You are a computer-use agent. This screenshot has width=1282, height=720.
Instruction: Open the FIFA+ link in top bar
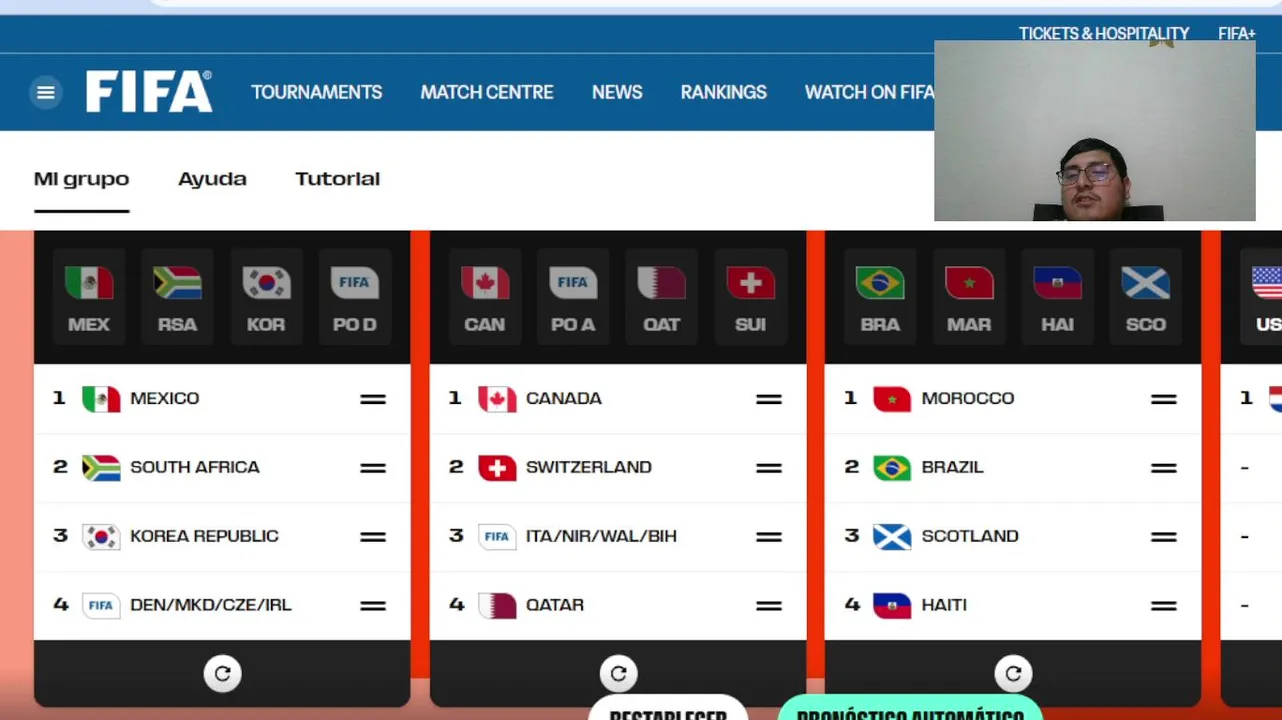[1236, 34]
